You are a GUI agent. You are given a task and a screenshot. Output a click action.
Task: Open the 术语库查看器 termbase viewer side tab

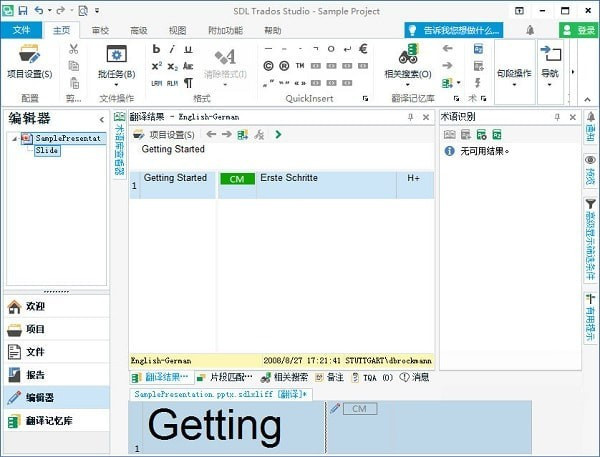(120, 144)
